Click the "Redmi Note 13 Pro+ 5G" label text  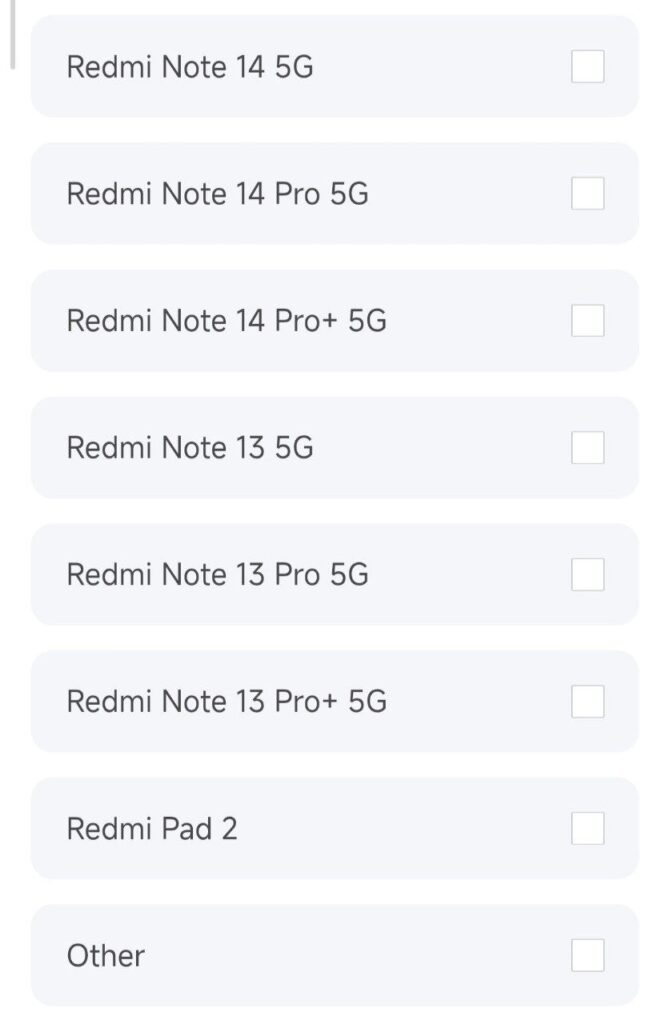coord(226,701)
